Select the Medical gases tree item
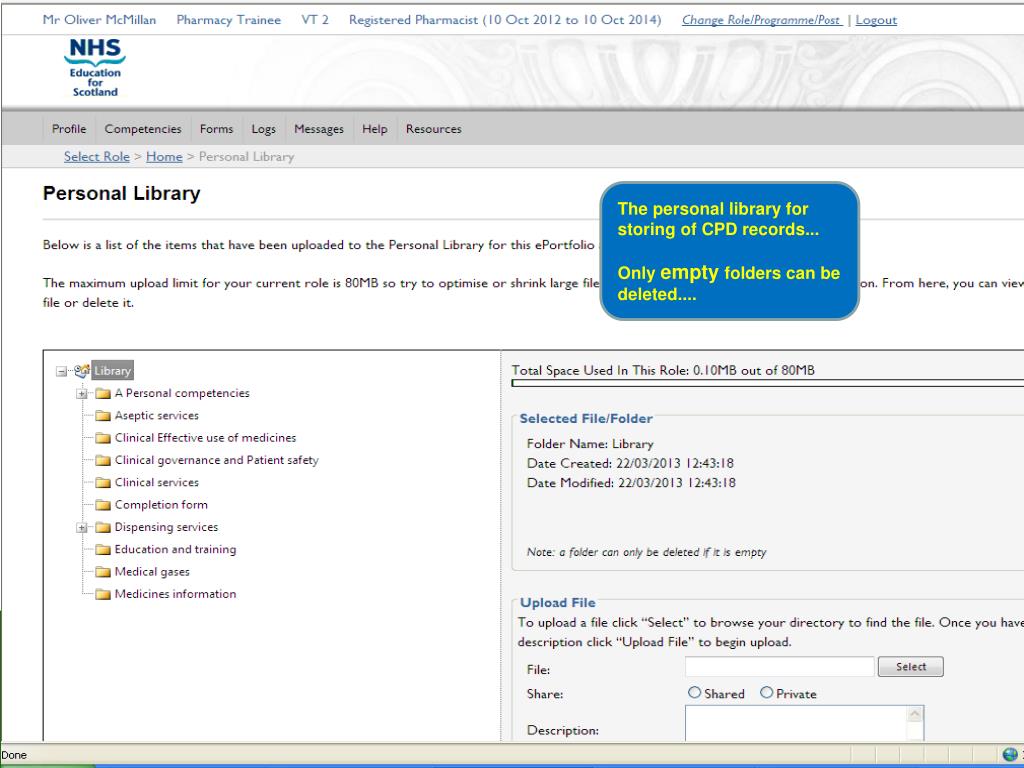Viewport: 1024px width, 768px height. click(152, 572)
